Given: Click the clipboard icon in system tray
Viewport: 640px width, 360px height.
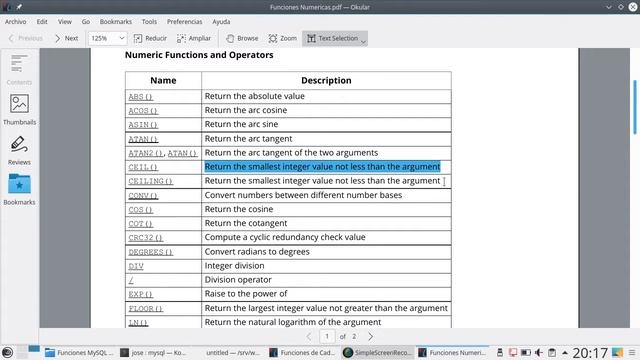Looking at the screenshot, I should pos(552,352).
